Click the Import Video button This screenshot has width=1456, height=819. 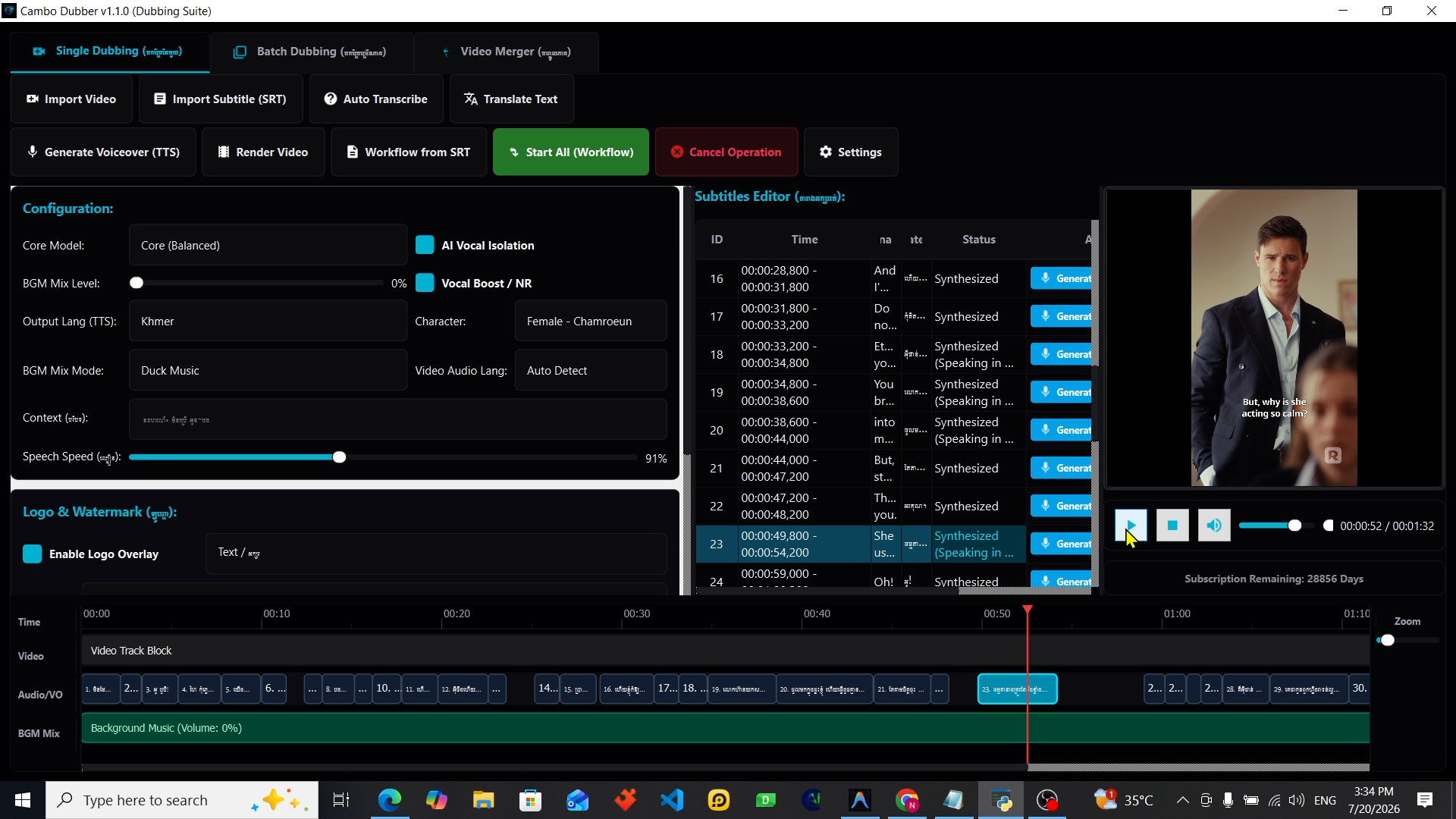pyautogui.click(x=71, y=99)
